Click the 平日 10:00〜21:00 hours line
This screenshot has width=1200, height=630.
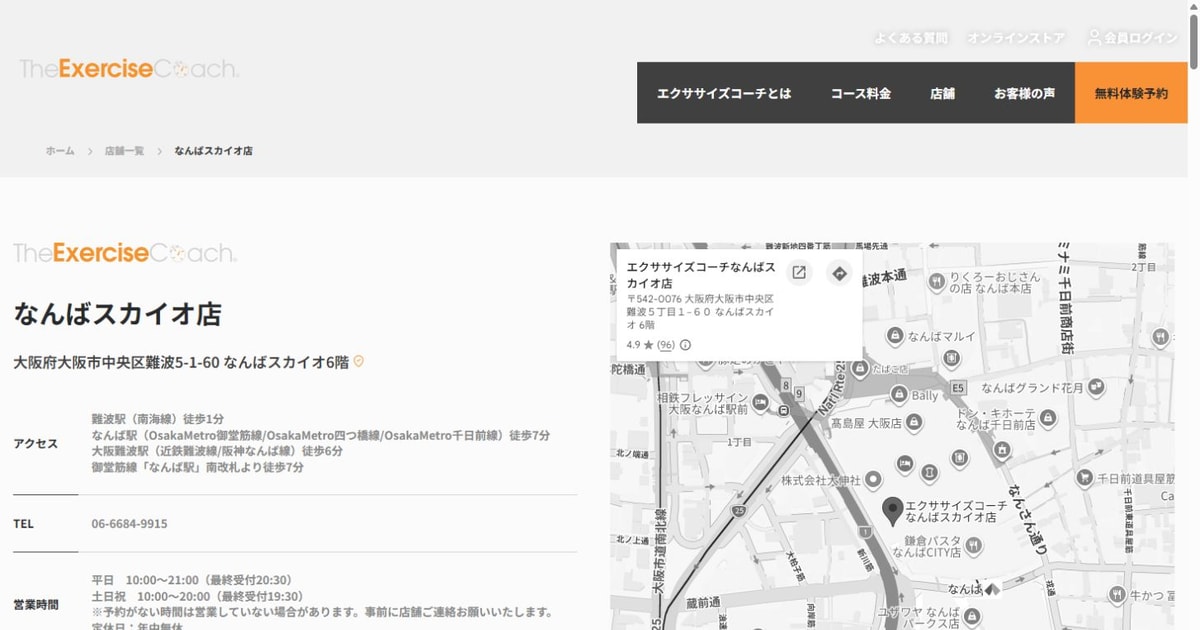point(191,580)
